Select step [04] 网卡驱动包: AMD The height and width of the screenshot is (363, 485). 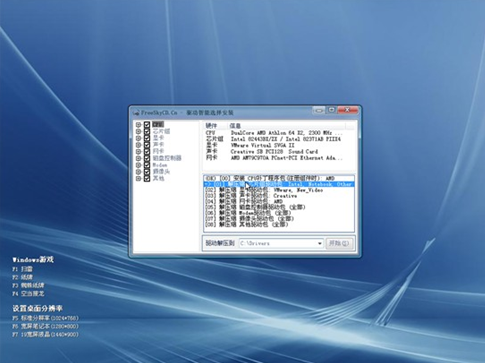pyautogui.click(x=279, y=201)
